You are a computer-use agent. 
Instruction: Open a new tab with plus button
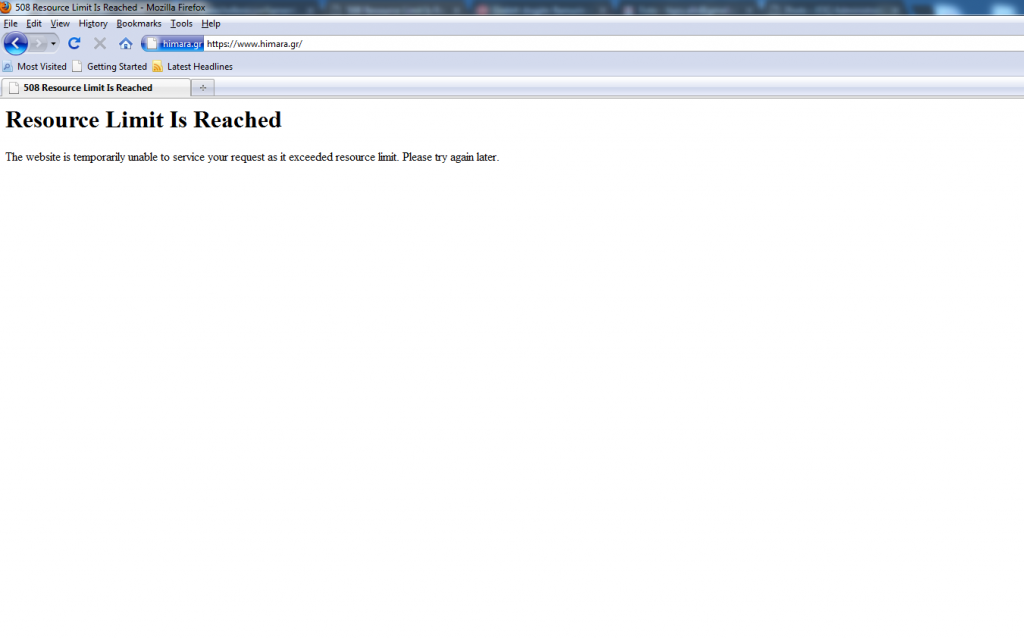203,88
